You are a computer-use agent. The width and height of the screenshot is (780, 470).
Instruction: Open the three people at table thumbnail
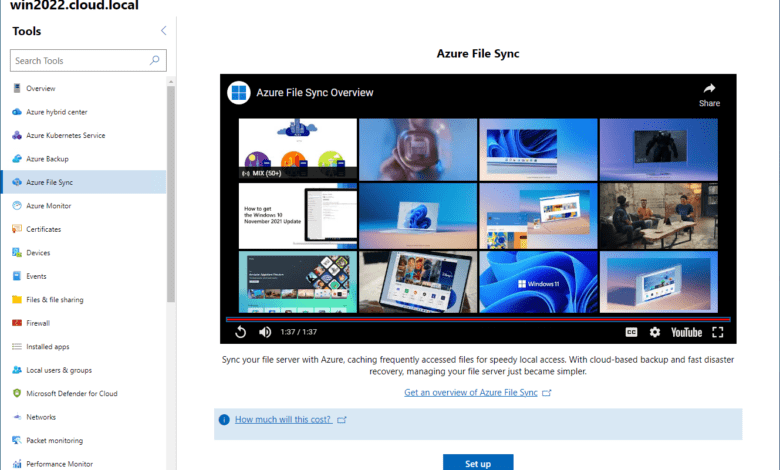tap(659, 216)
